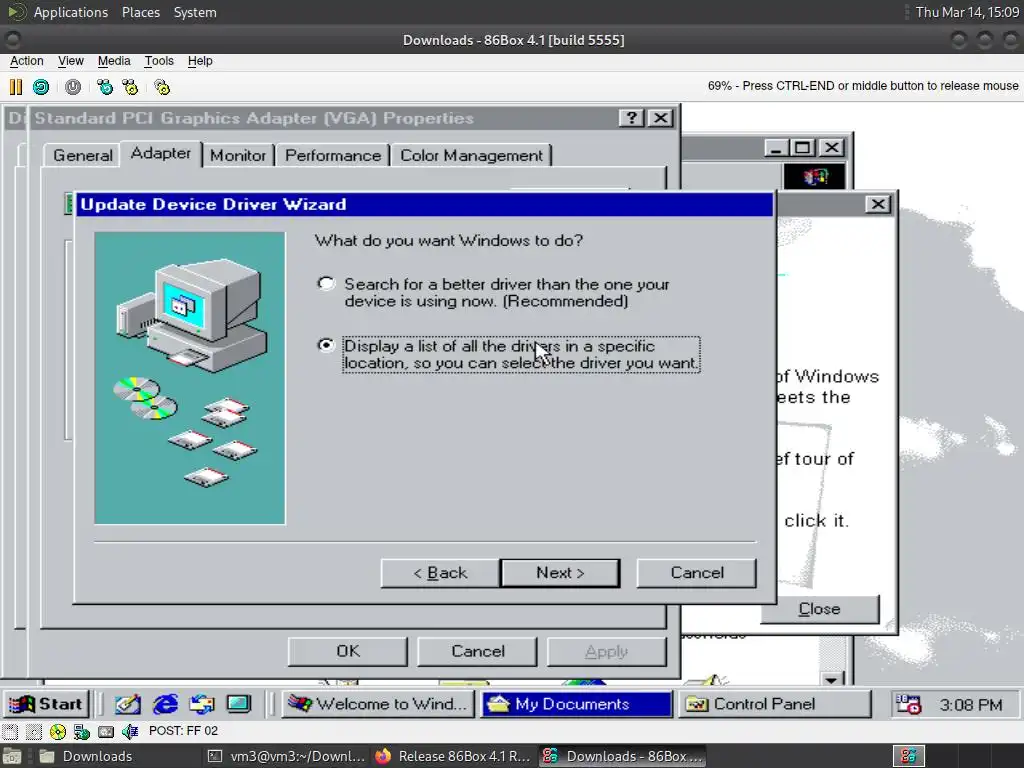Click the Properties dialog help question mark
1024x768 pixels.
pyautogui.click(x=632, y=118)
